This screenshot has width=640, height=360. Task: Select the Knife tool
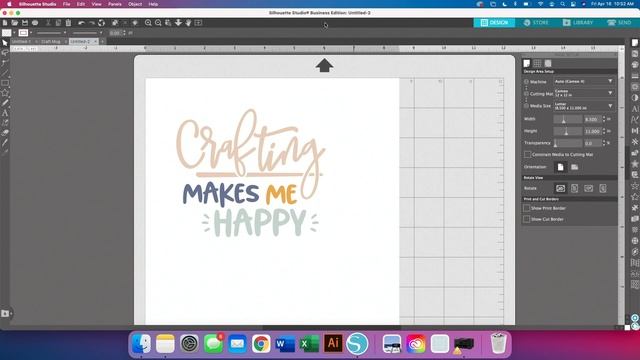coord(5,143)
